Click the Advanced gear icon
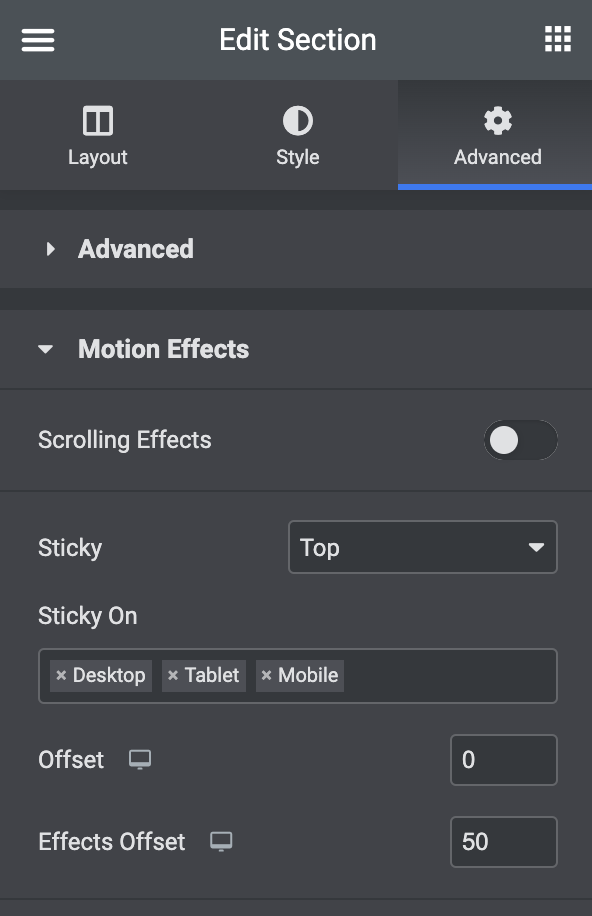 click(498, 121)
